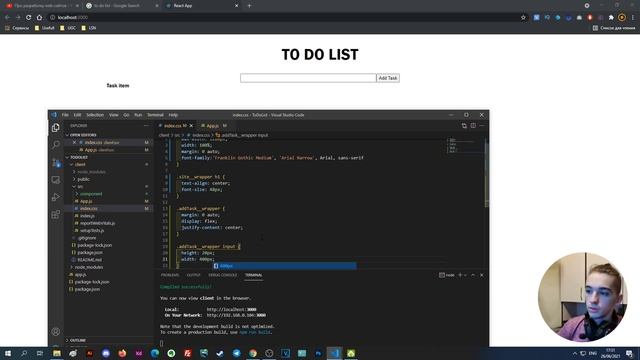The image size is (640, 360).
Task: Close the VS Code terminal panel
Action: click(482, 275)
